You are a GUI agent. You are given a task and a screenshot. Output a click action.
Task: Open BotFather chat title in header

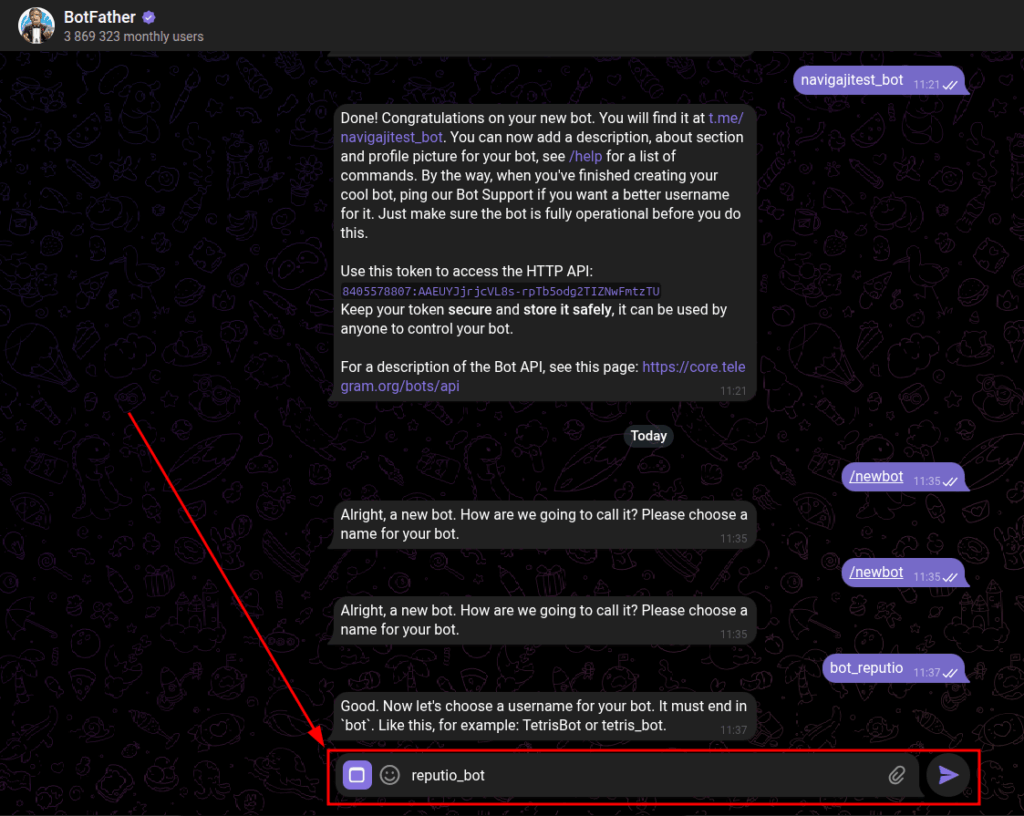[99, 17]
